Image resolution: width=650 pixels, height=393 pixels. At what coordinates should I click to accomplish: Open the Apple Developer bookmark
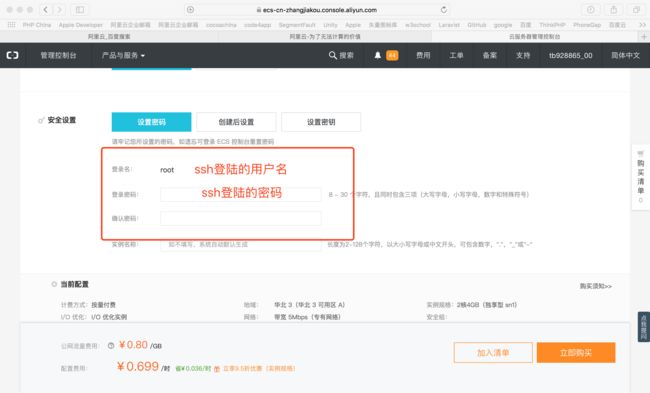[80, 25]
